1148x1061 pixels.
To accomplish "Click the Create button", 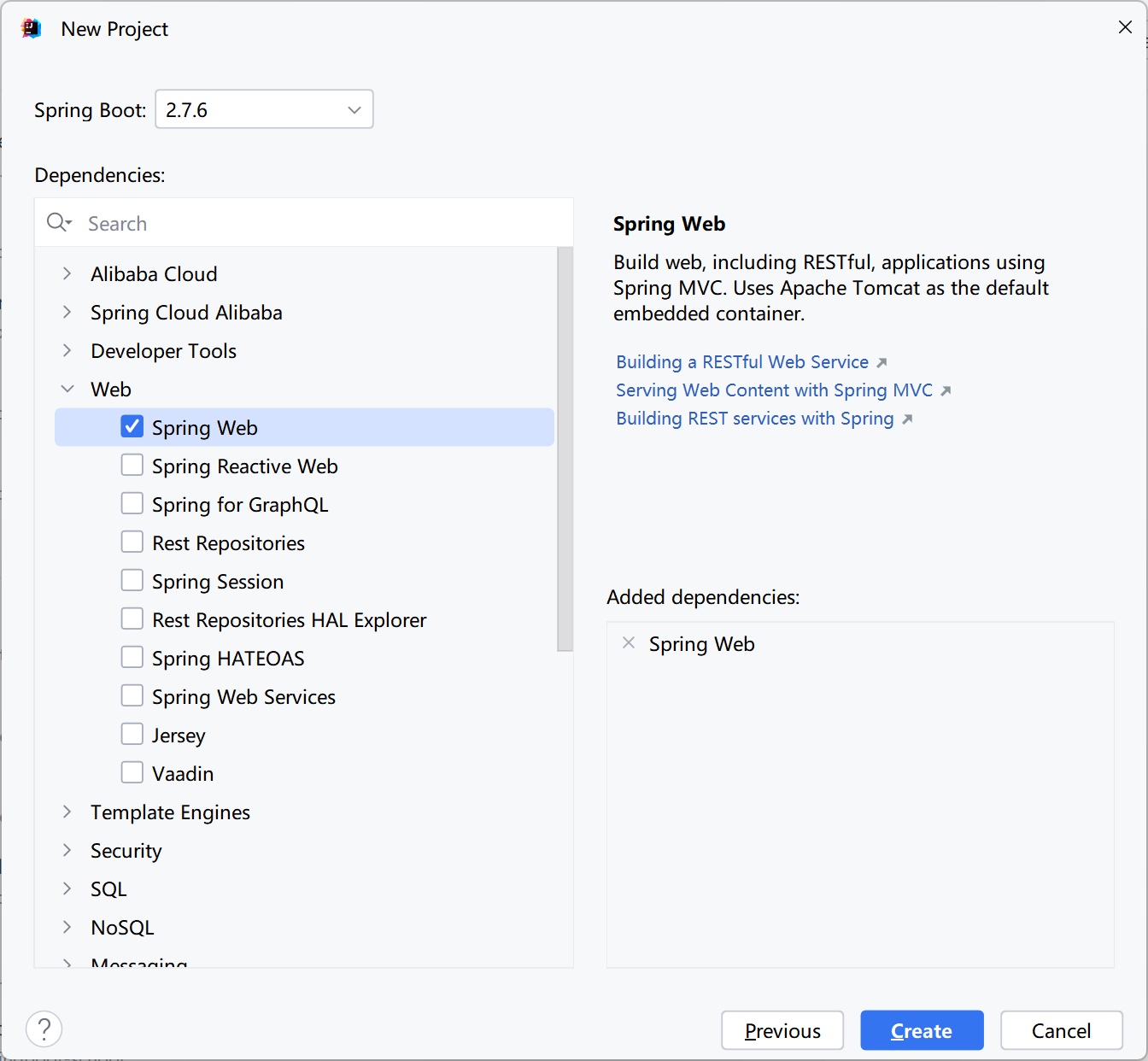I will pos(922,1030).
